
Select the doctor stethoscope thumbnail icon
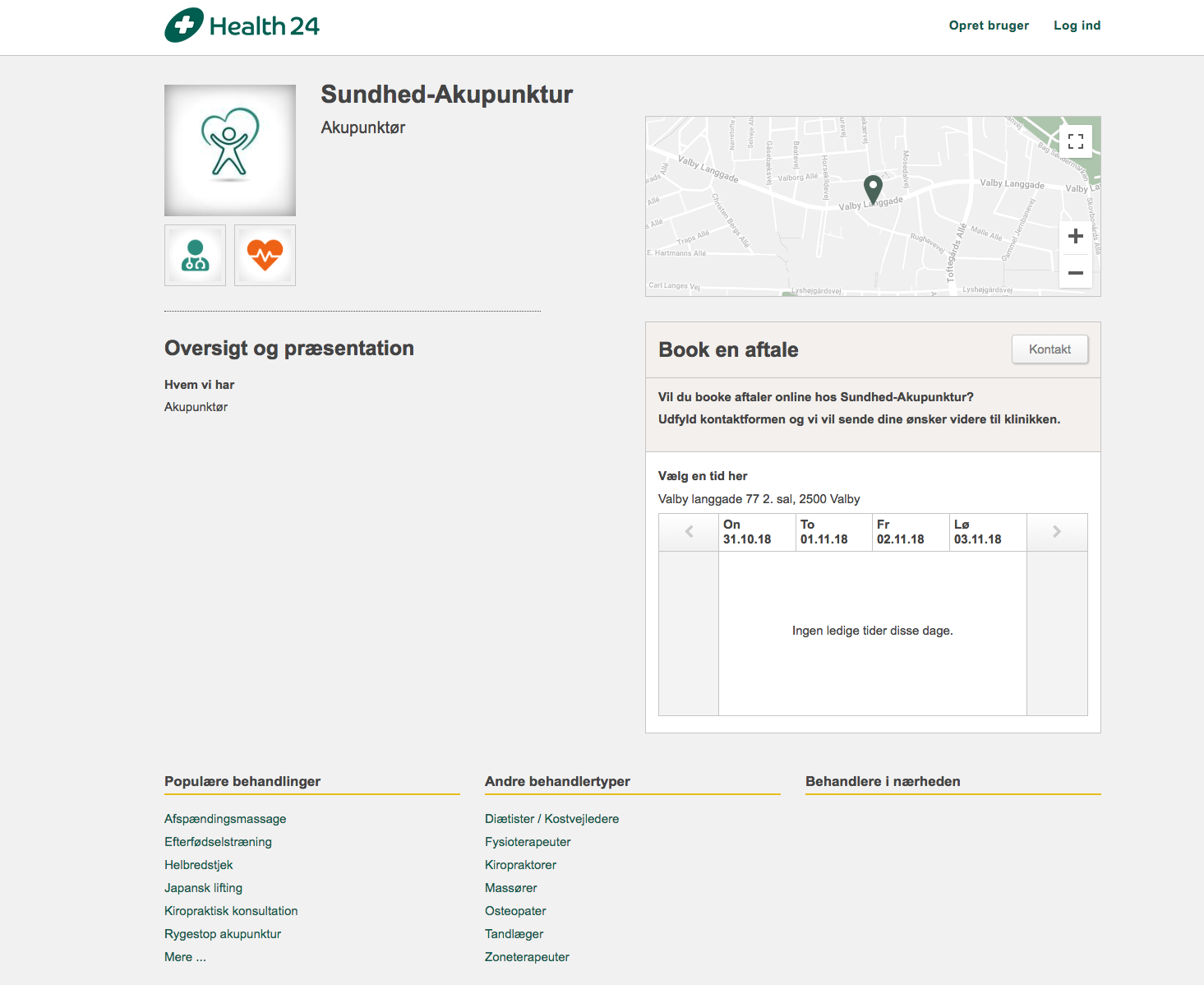point(195,256)
